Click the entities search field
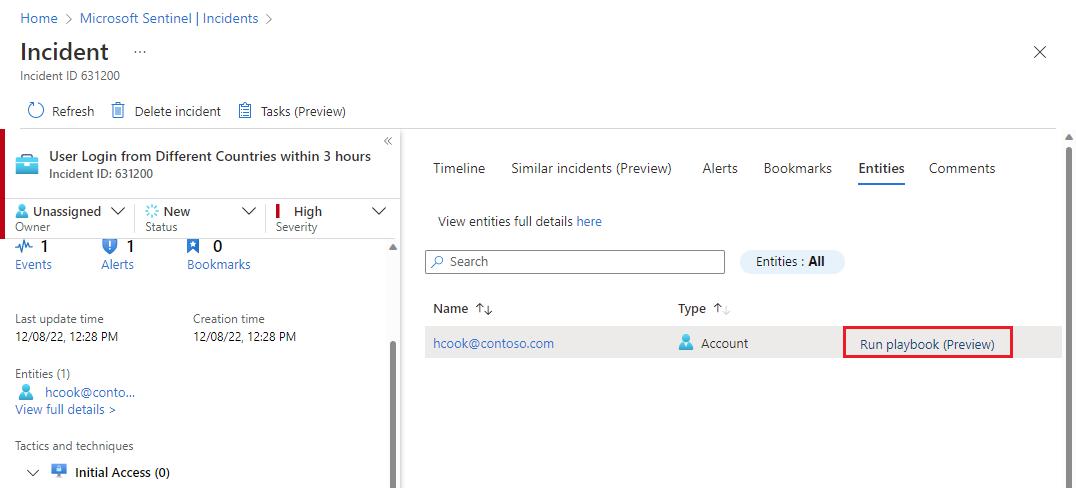 point(575,262)
